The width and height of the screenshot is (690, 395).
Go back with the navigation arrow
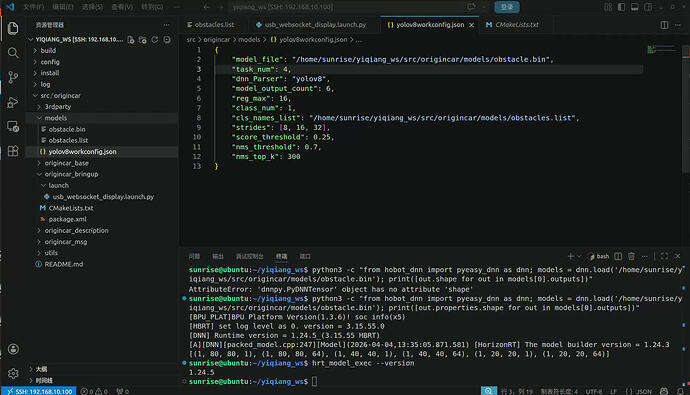pos(206,7)
